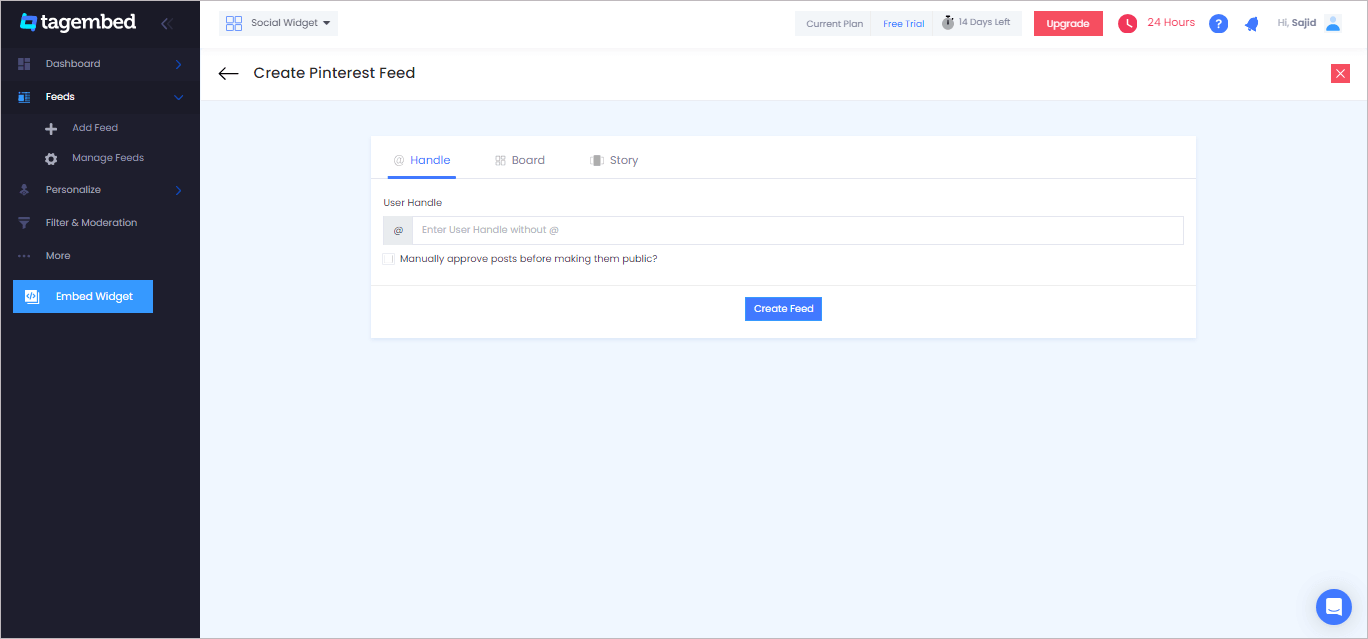Collapse the sidebar with double-chevron icon
1368x639 pixels.
166,23
